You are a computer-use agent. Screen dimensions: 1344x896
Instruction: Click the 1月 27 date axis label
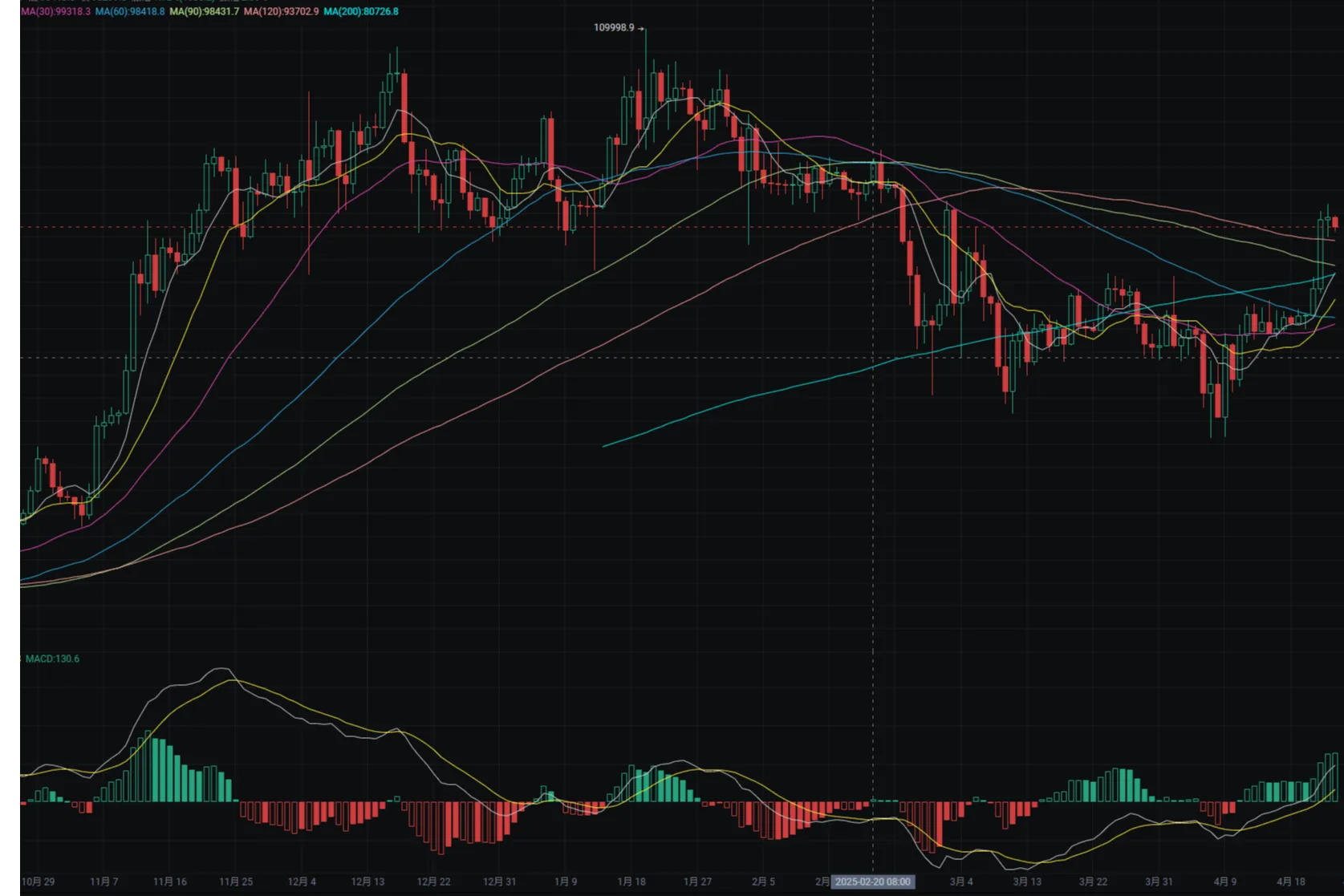point(697,882)
